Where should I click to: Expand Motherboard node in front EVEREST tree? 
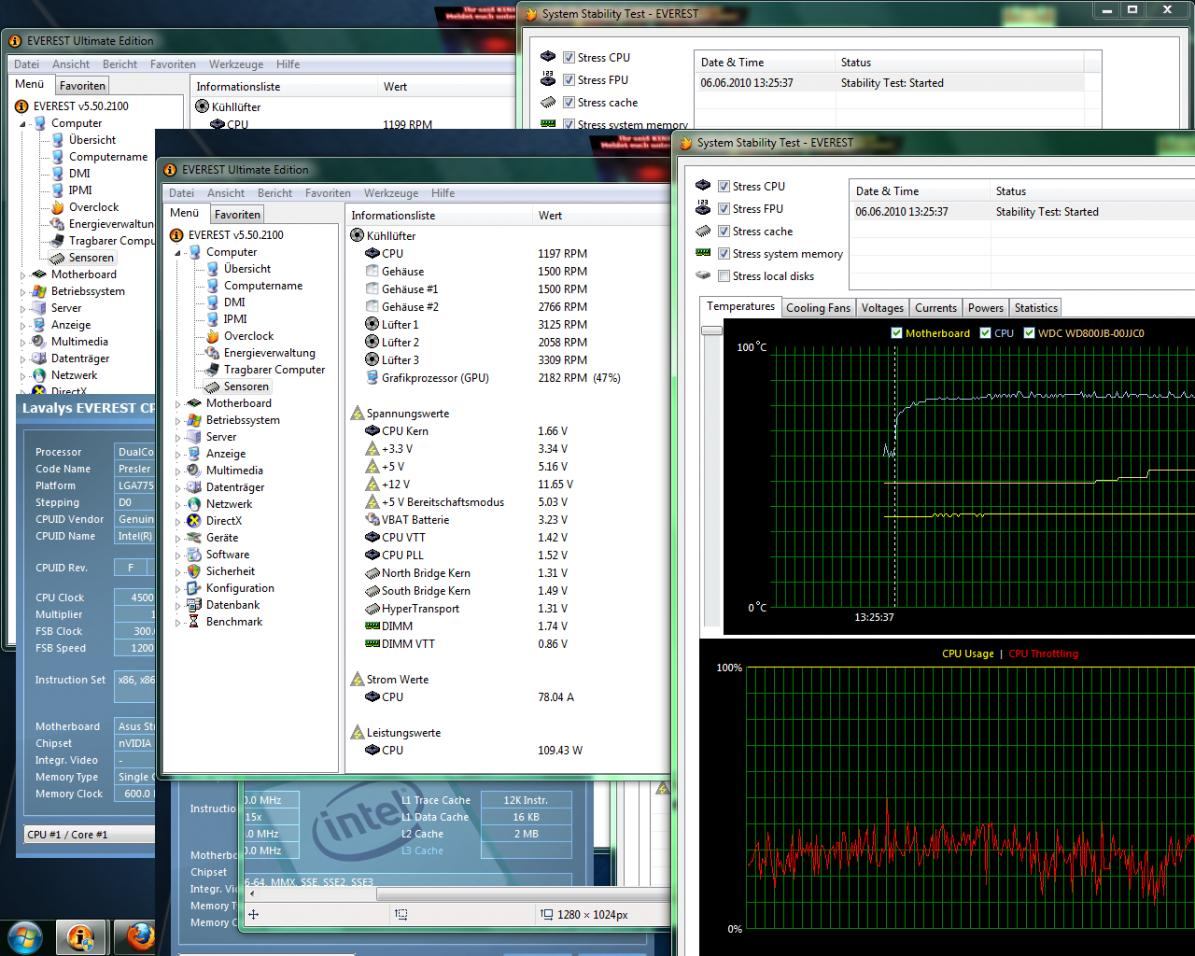pyautogui.click(x=178, y=403)
